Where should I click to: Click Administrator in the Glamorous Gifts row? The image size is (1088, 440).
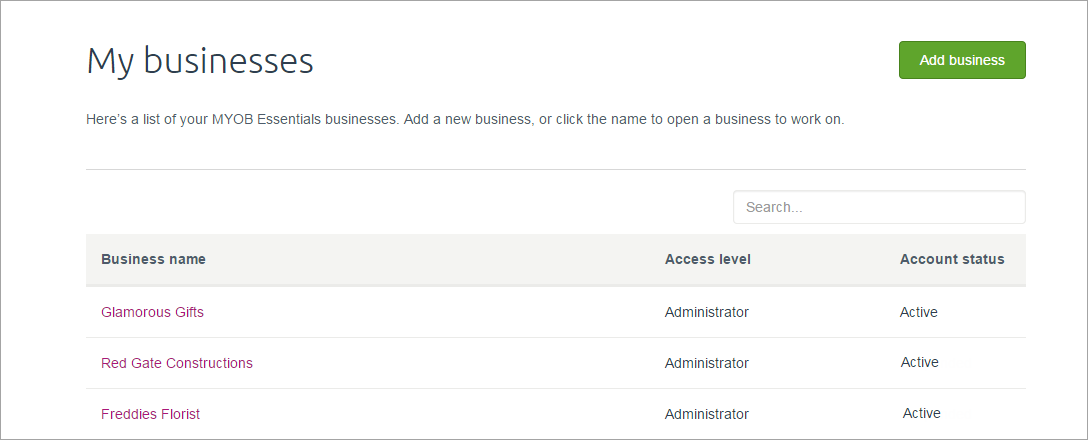(707, 312)
